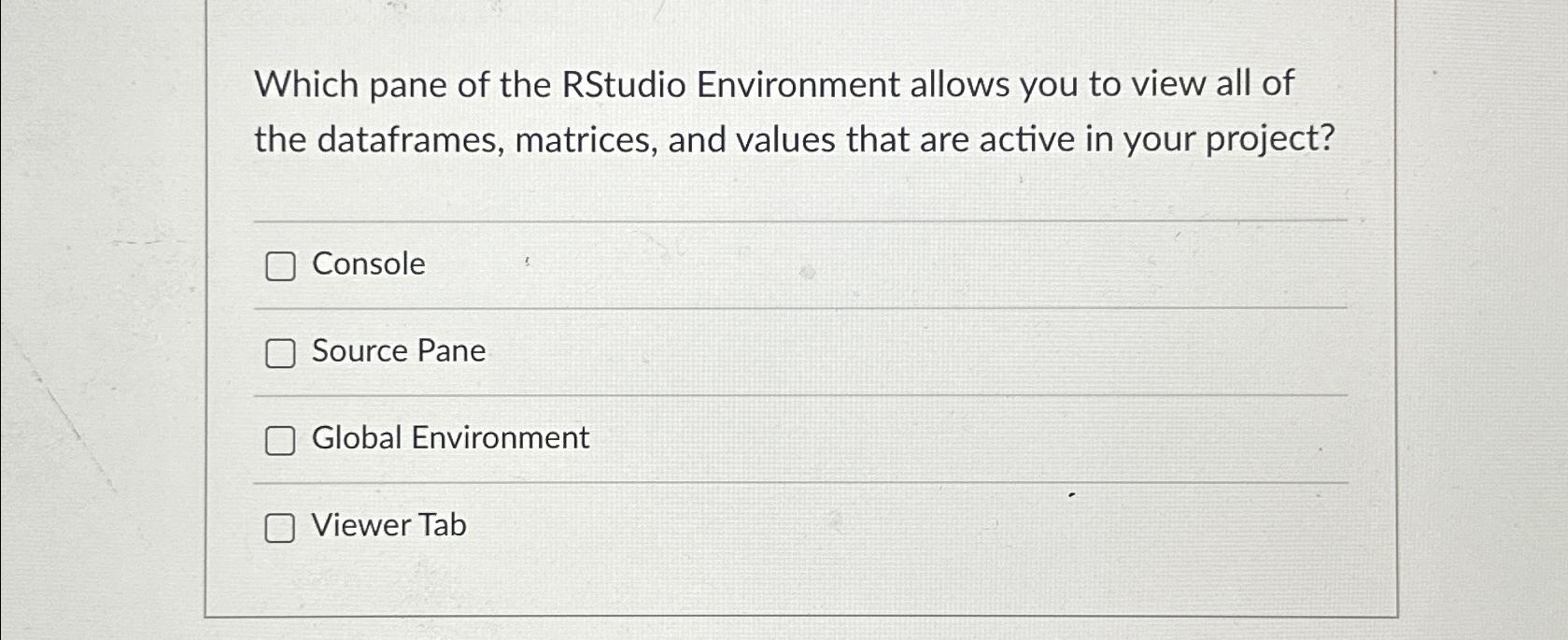Click the Source Pane label text

pos(399,352)
